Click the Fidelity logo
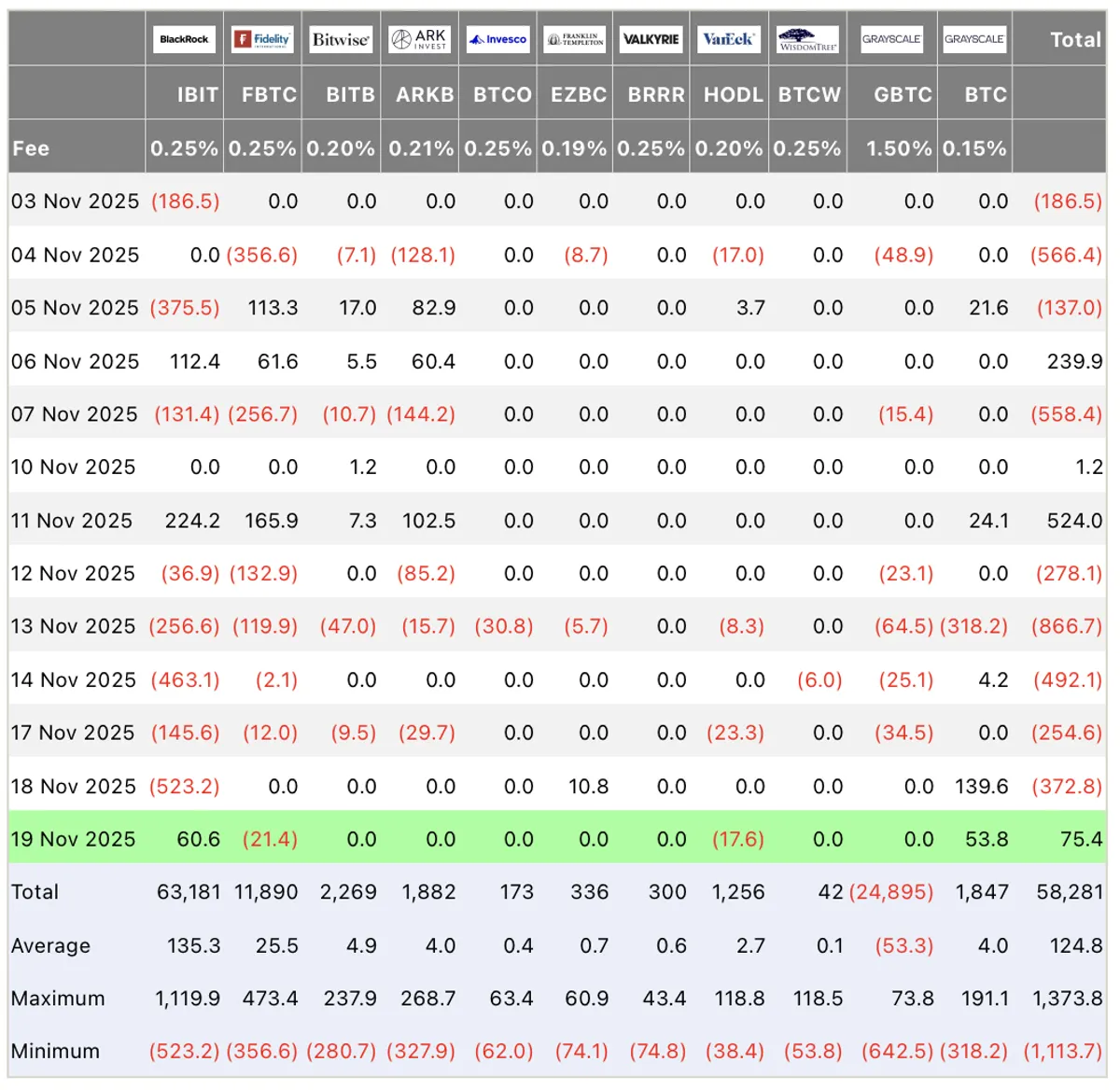 [262, 39]
